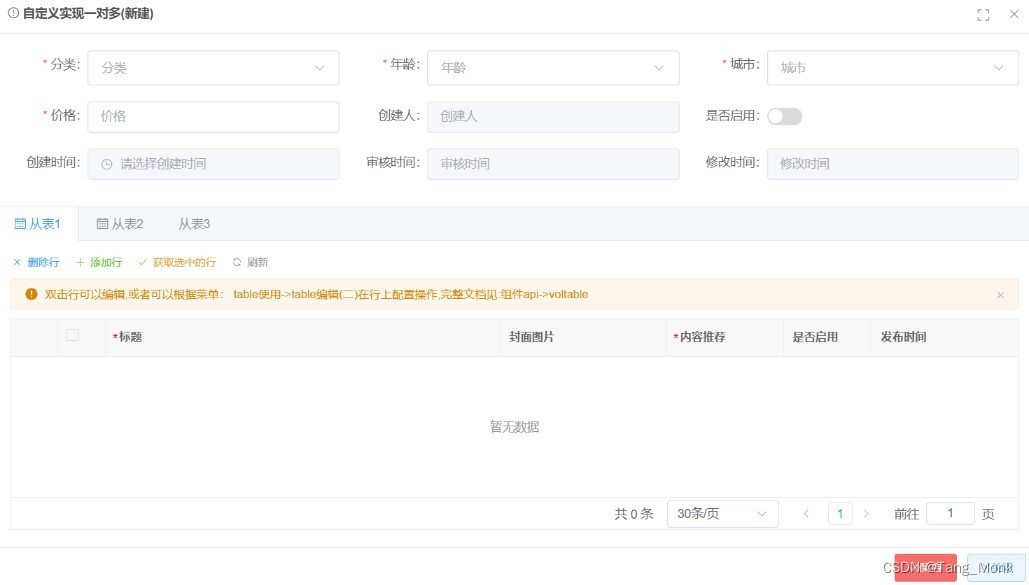The width and height of the screenshot is (1029, 585).
Task: Refresh the table via the 刷新 icon
Action: (236, 262)
